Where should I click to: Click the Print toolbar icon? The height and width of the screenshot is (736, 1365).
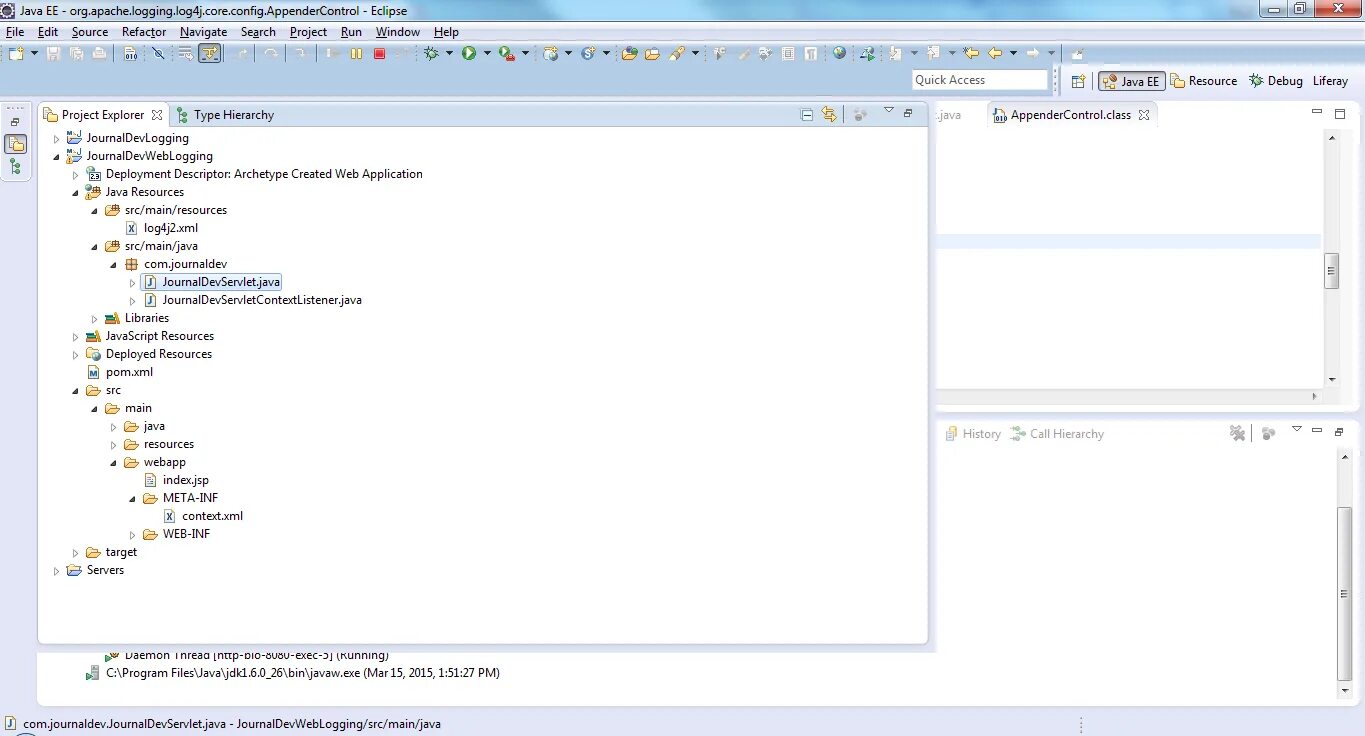tap(99, 53)
